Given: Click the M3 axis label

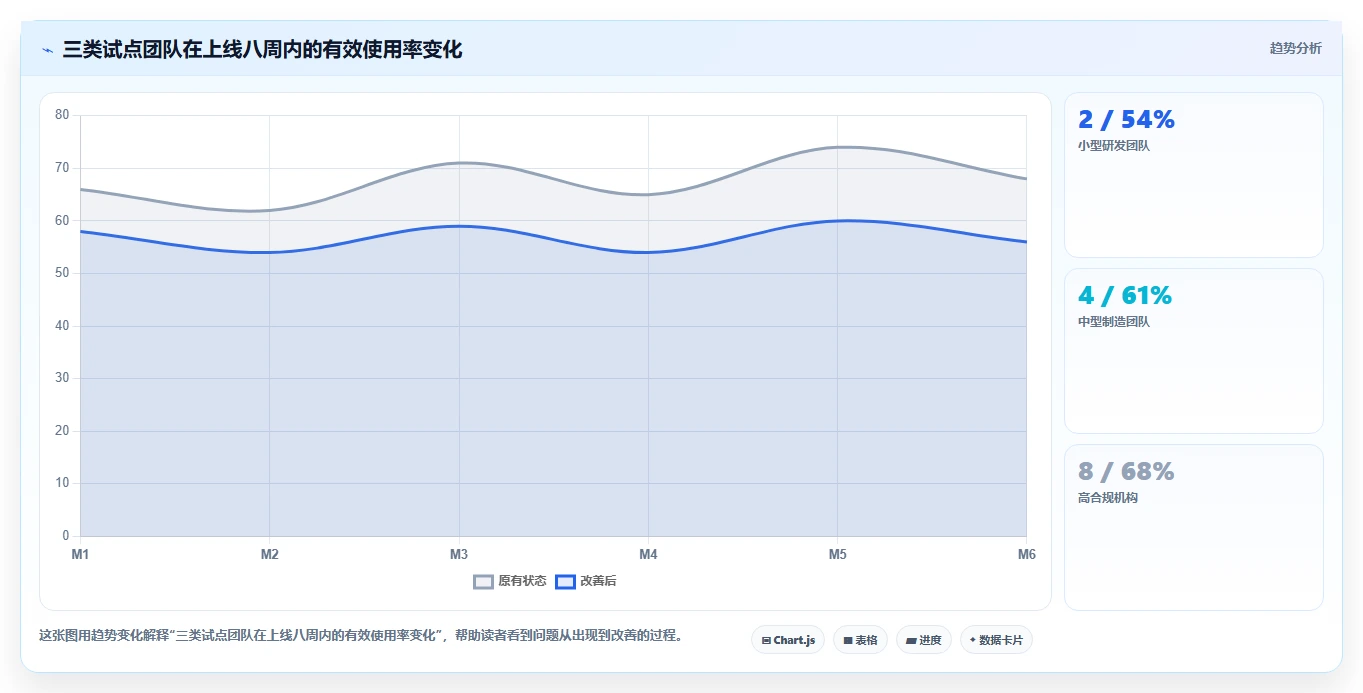Looking at the screenshot, I should [x=459, y=554].
